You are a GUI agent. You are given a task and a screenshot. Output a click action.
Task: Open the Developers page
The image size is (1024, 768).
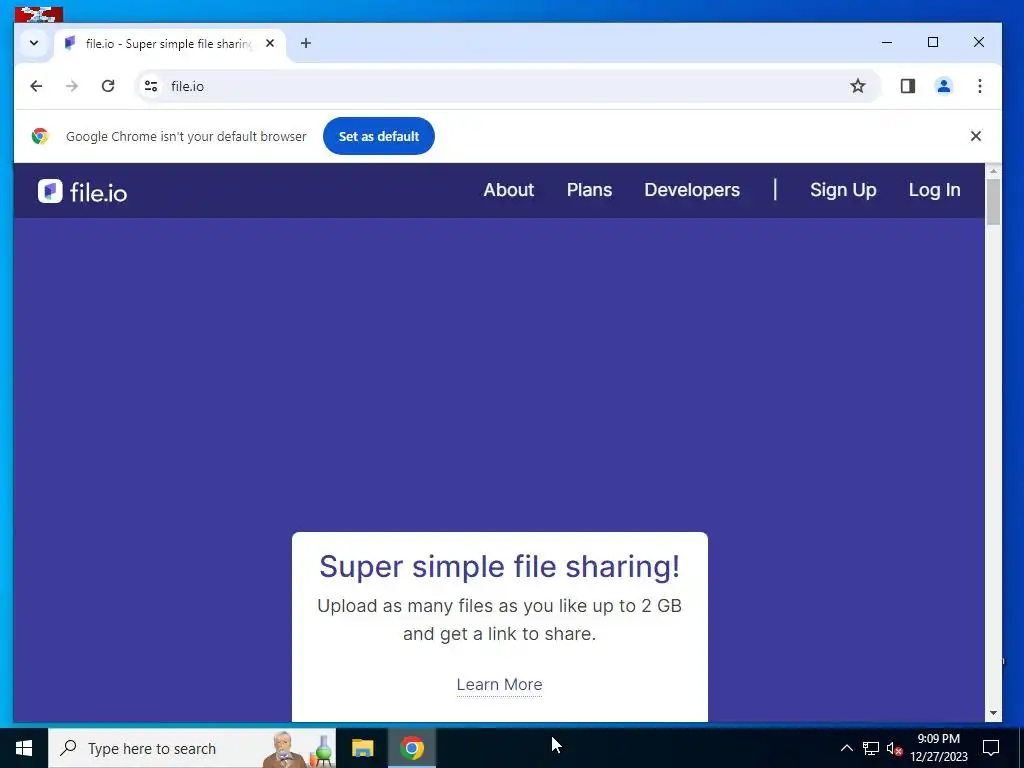(692, 190)
